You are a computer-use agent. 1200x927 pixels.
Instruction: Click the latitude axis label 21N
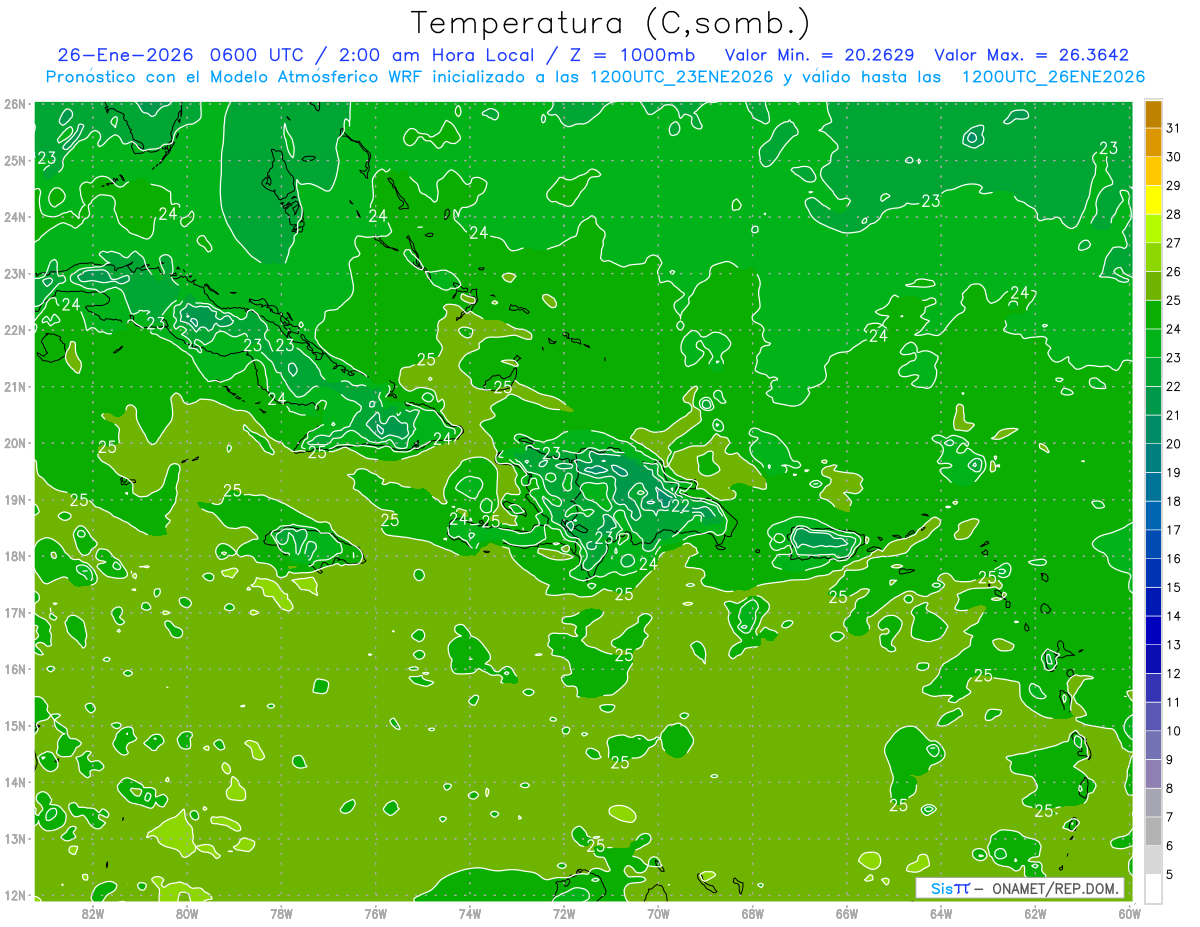[x=15, y=386]
